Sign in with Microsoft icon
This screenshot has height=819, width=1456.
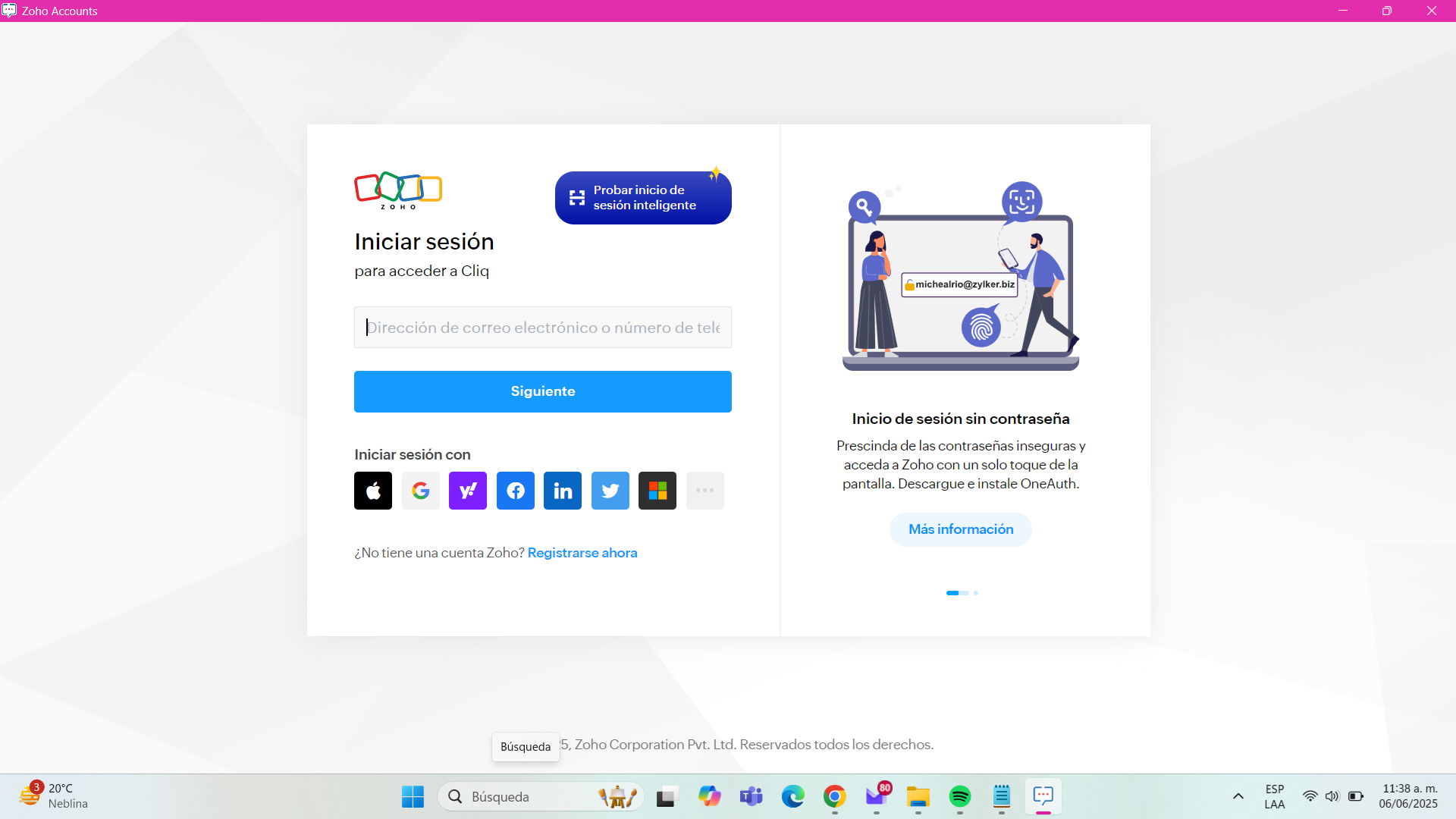[x=657, y=491]
